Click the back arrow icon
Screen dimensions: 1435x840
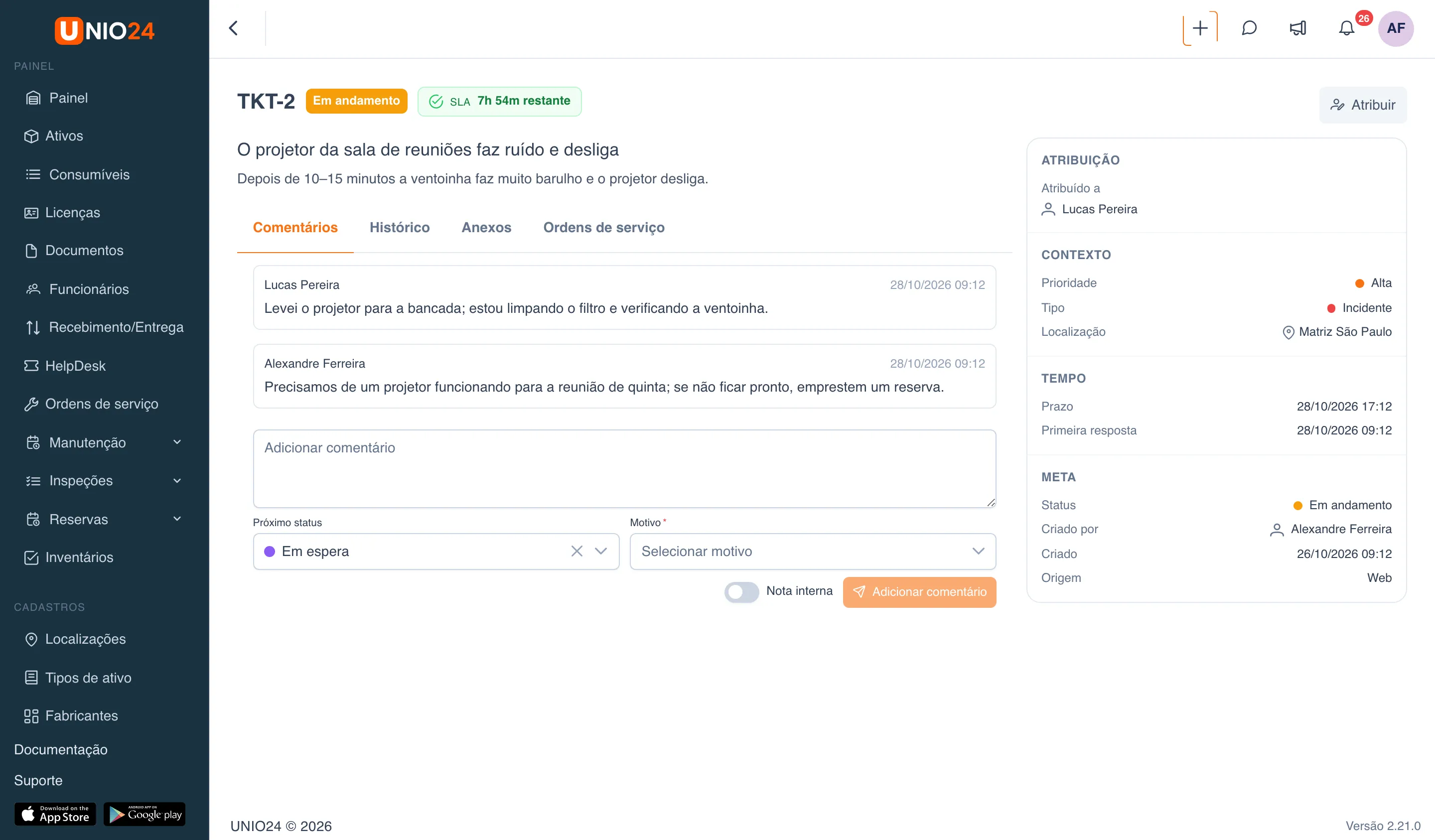pos(234,28)
